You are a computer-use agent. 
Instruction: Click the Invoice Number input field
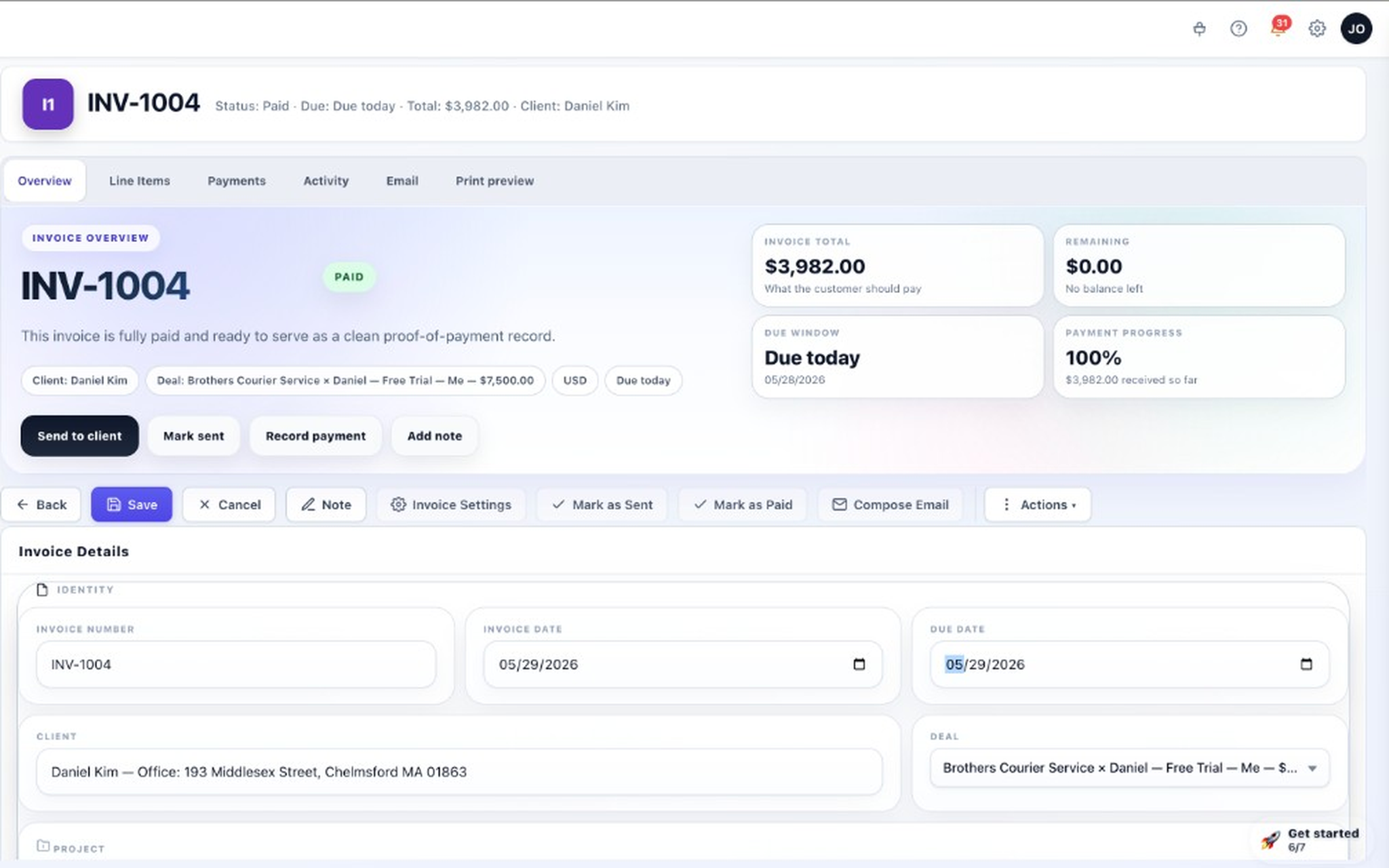(x=236, y=665)
